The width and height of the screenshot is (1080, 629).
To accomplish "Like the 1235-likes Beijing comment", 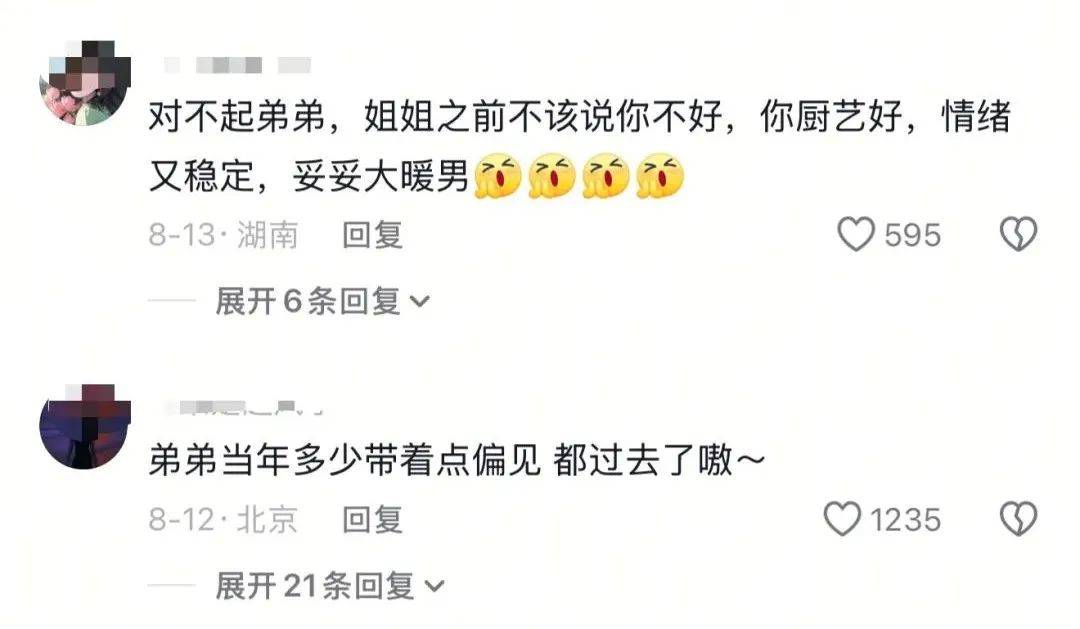I will pyautogui.click(x=843, y=519).
